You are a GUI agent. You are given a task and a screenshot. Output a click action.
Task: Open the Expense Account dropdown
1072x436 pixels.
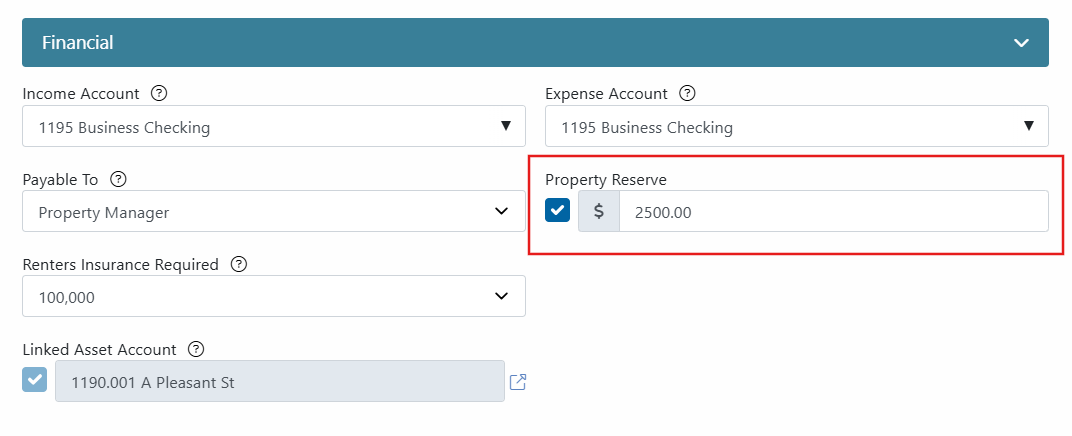tap(796, 127)
